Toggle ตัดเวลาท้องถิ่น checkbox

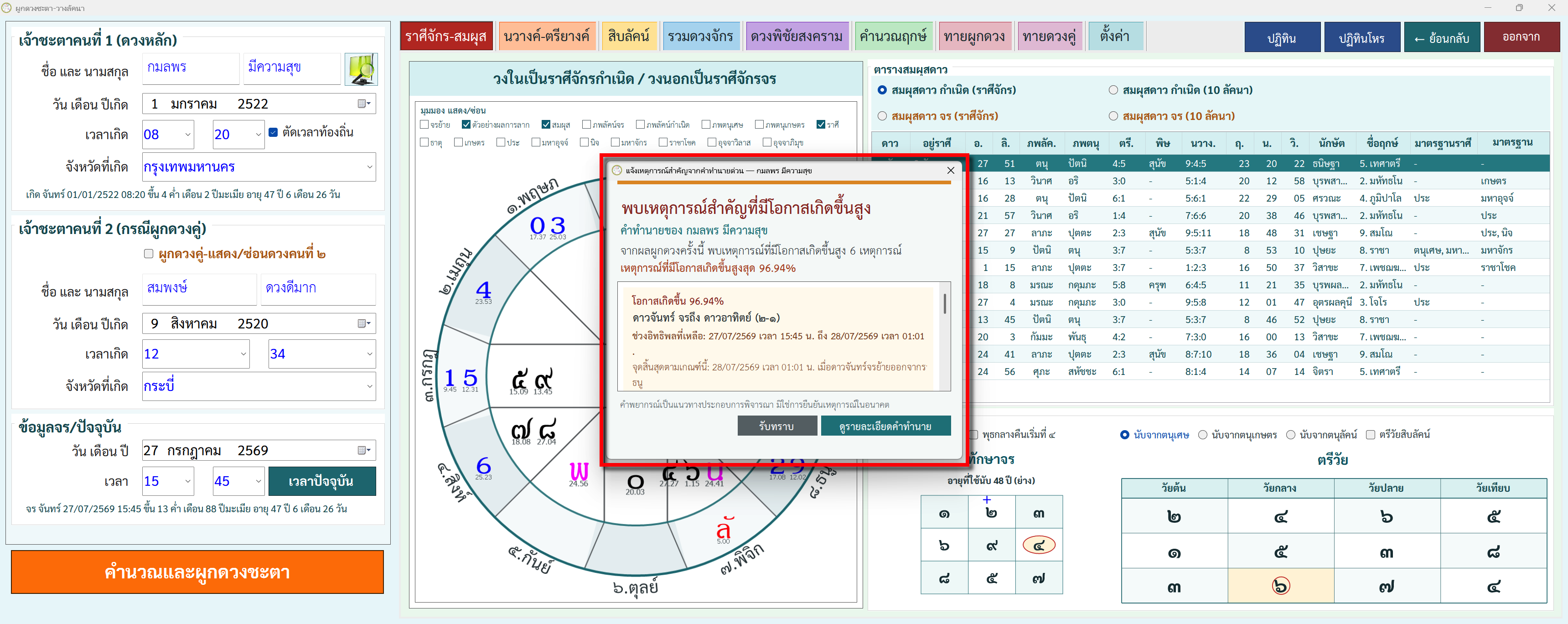(273, 132)
